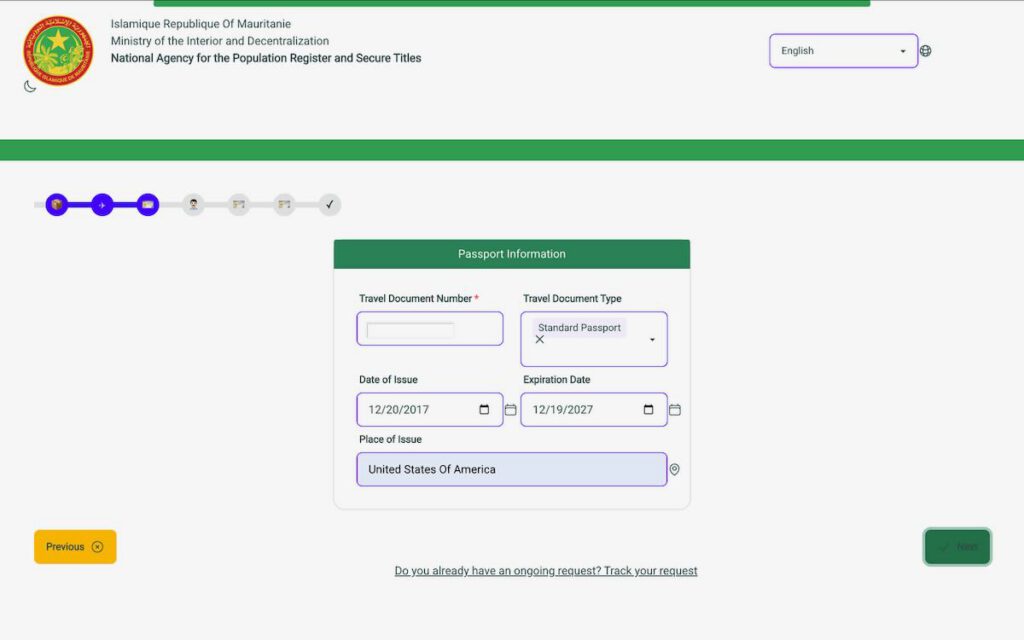Click the Travel Document Type label
This screenshot has height=640, width=1024.
click(572, 298)
